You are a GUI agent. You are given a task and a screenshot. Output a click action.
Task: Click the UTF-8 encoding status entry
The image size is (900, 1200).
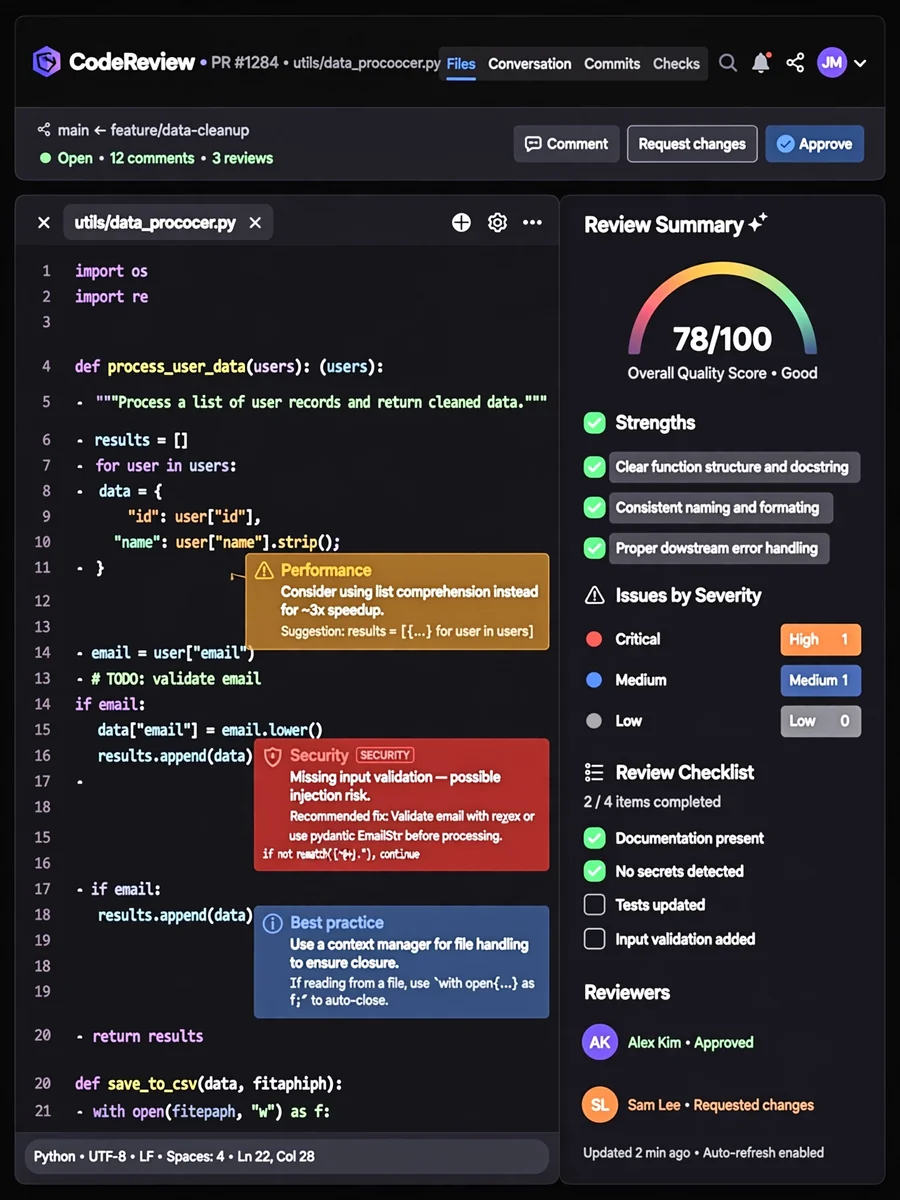click(106, 1156)
